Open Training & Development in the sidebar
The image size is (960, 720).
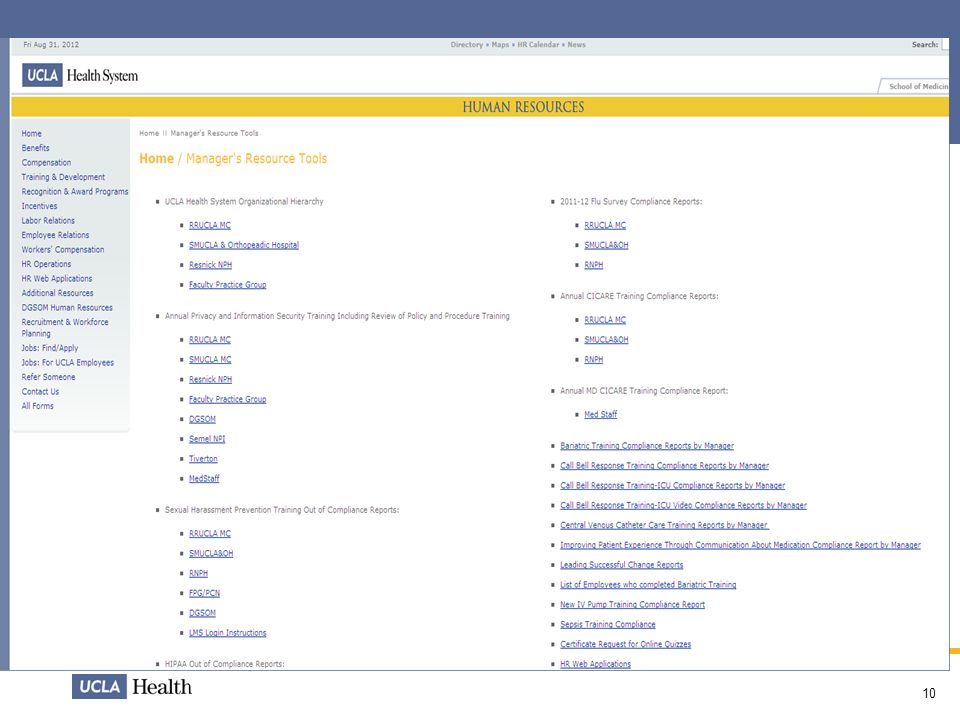point(63,177)
